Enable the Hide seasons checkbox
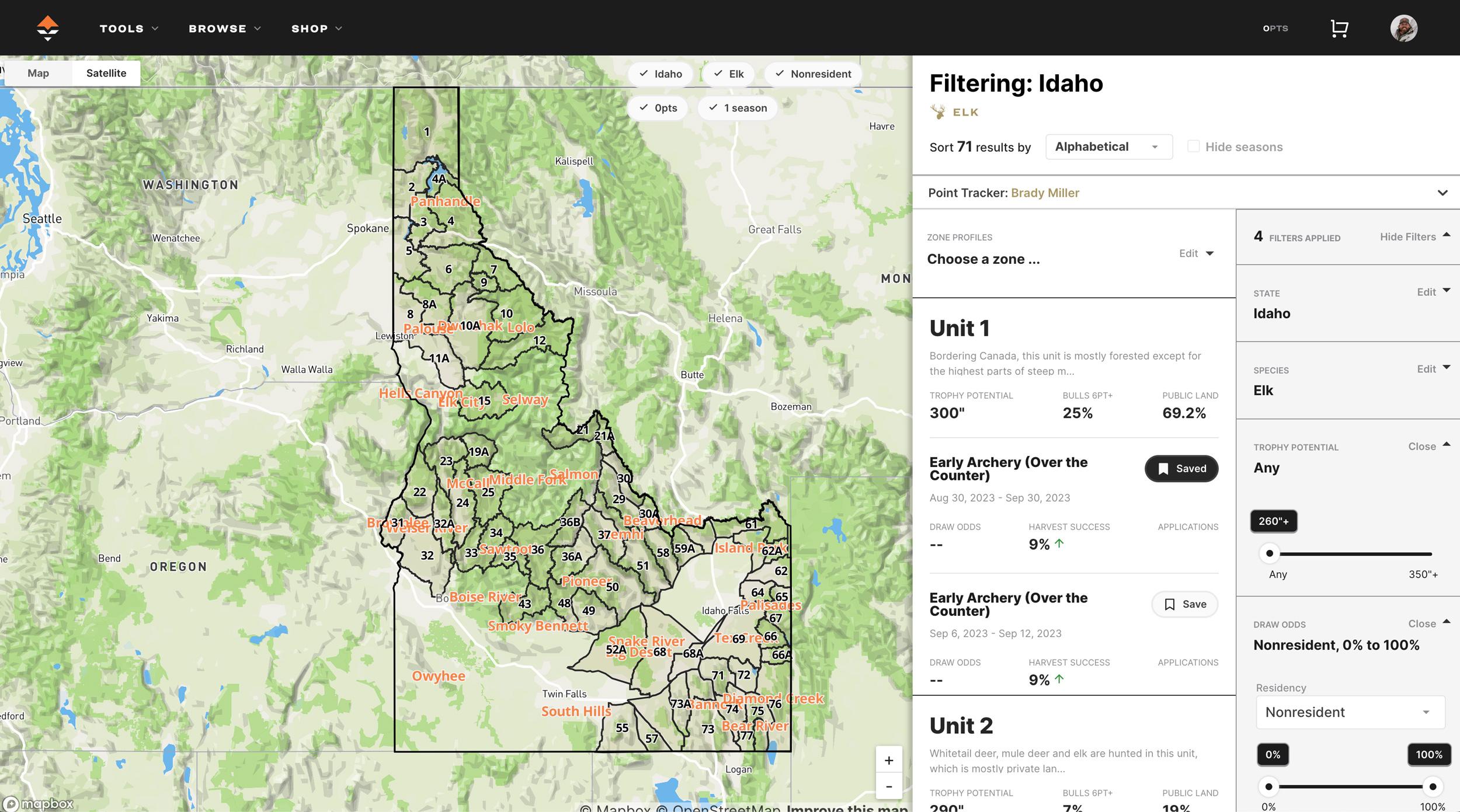The image size is (1460, 812). 1193,146
